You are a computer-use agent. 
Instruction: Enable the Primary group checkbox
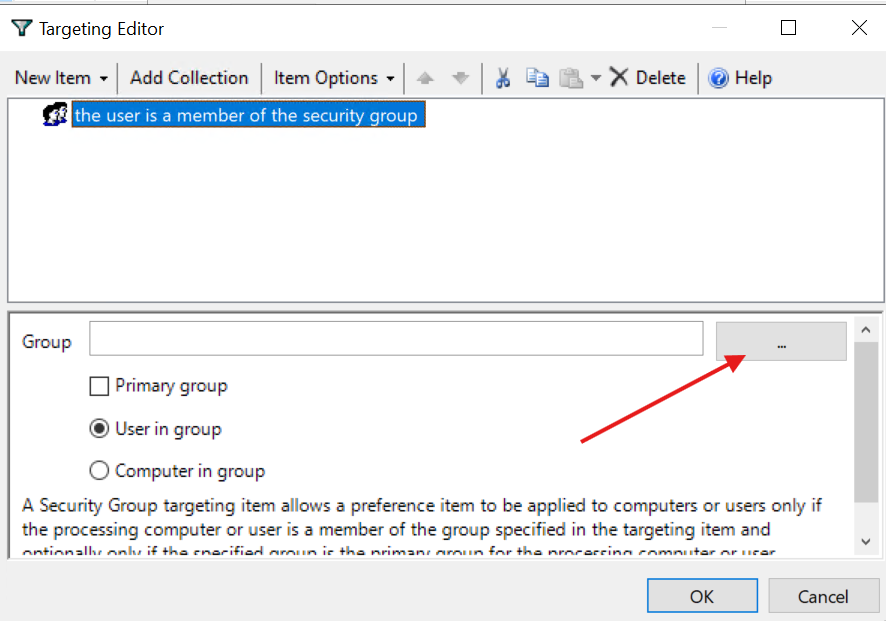[x=99, y=386]
